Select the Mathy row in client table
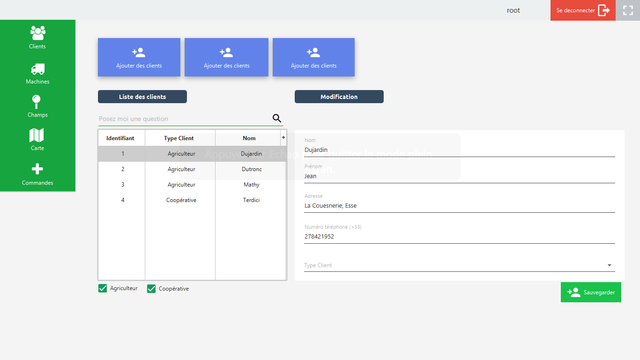The width and height of the screenshot is (640, 360). (x=192, y=184)
